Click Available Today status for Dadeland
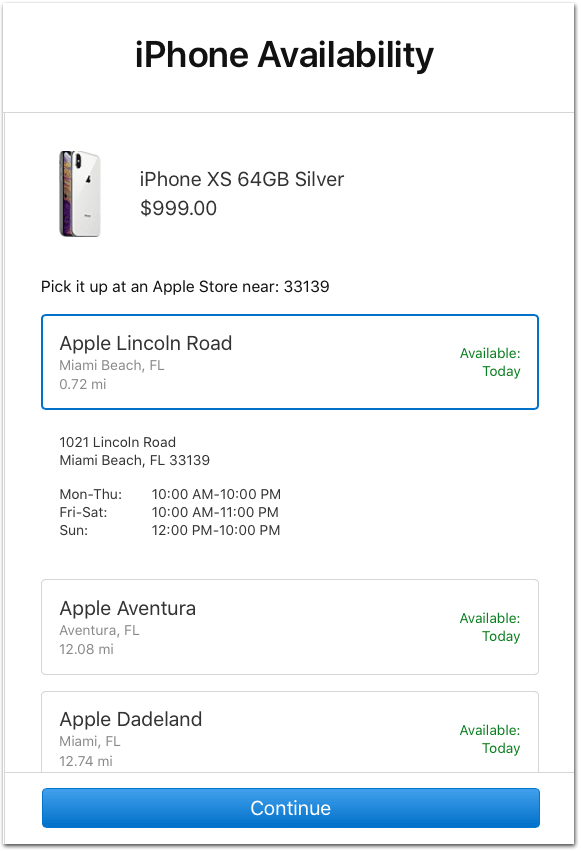 click(490, 739)
